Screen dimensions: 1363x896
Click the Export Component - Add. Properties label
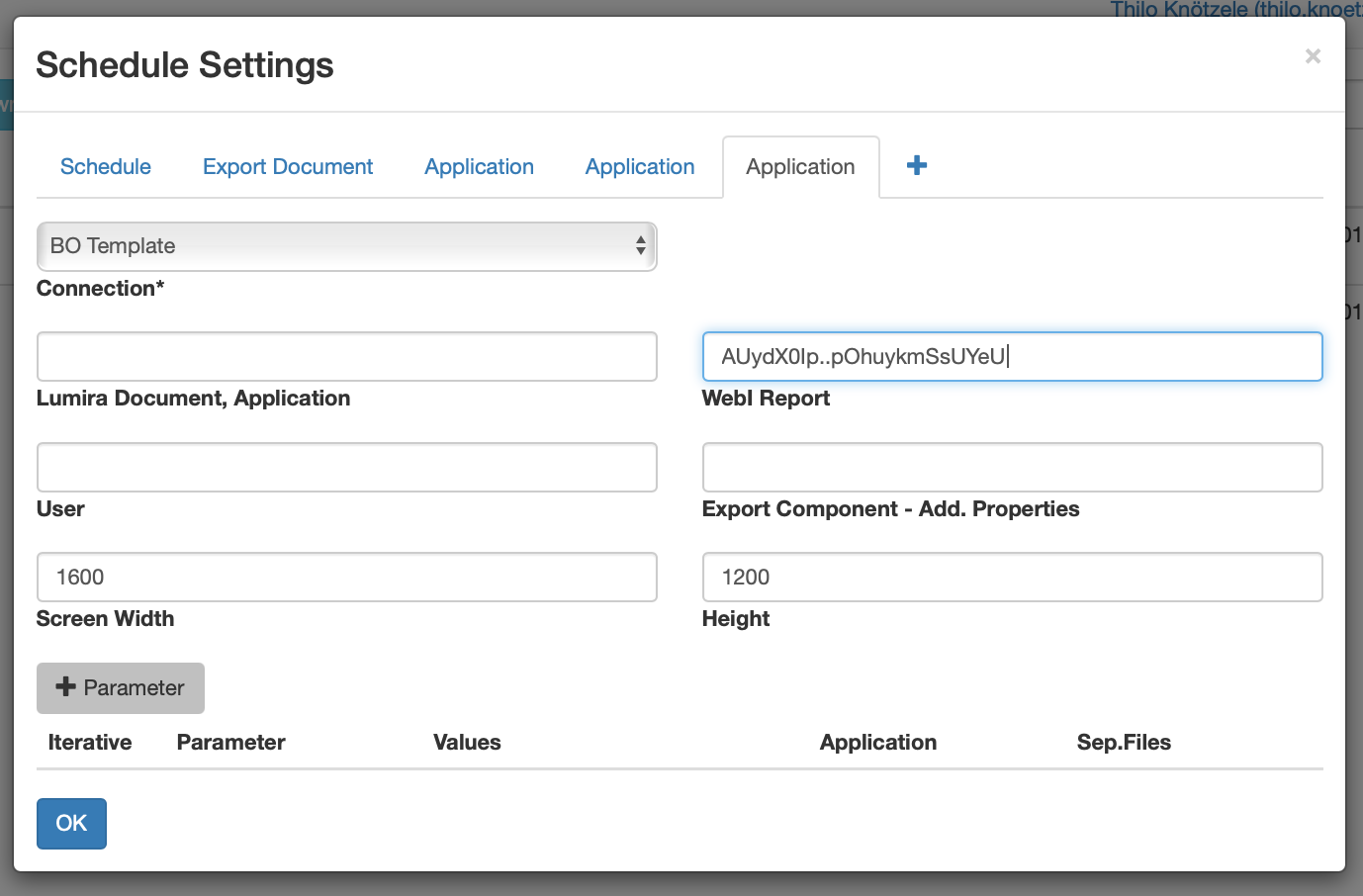890,509
